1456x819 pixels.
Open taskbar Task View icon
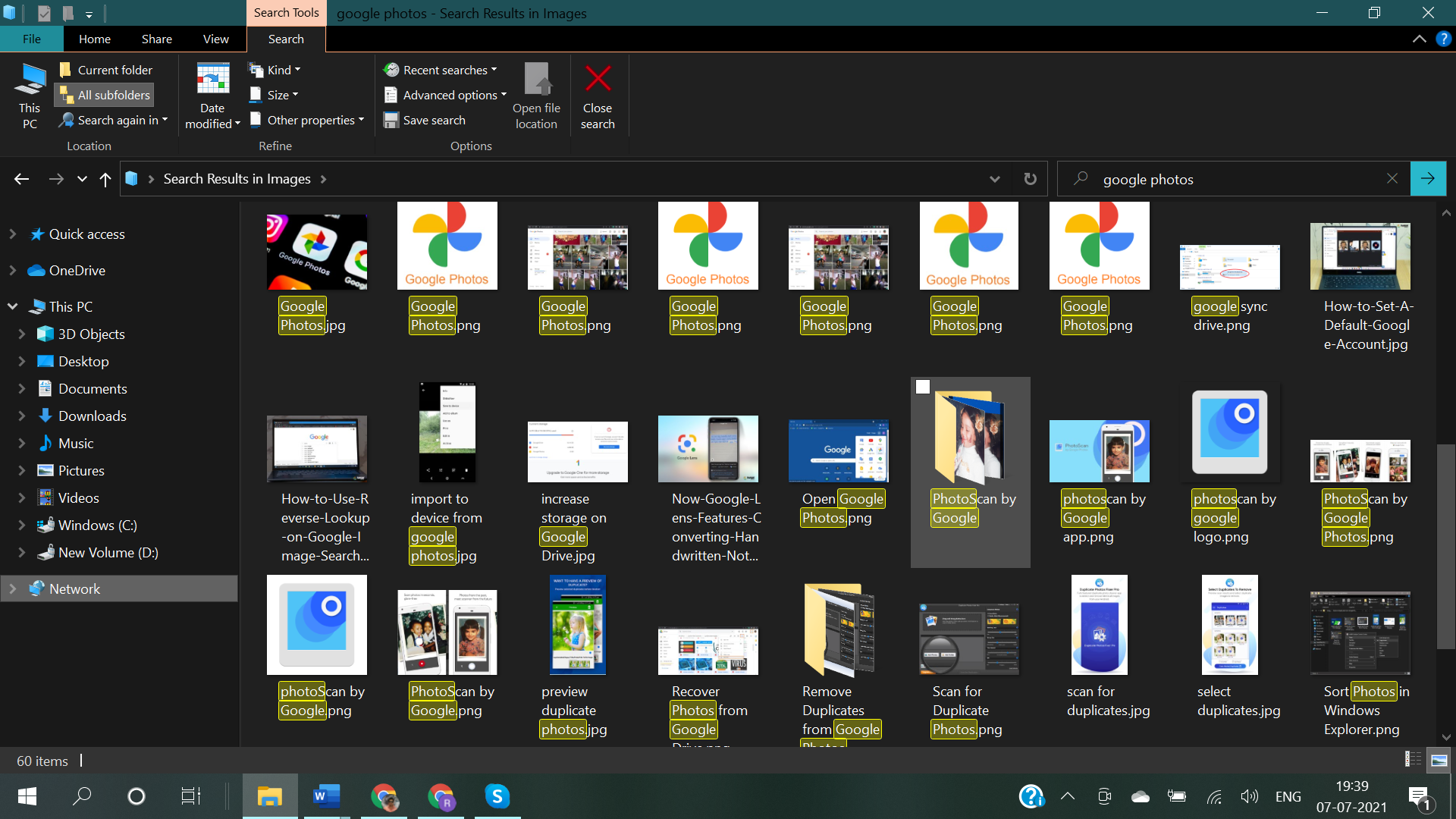pos(190,796)
